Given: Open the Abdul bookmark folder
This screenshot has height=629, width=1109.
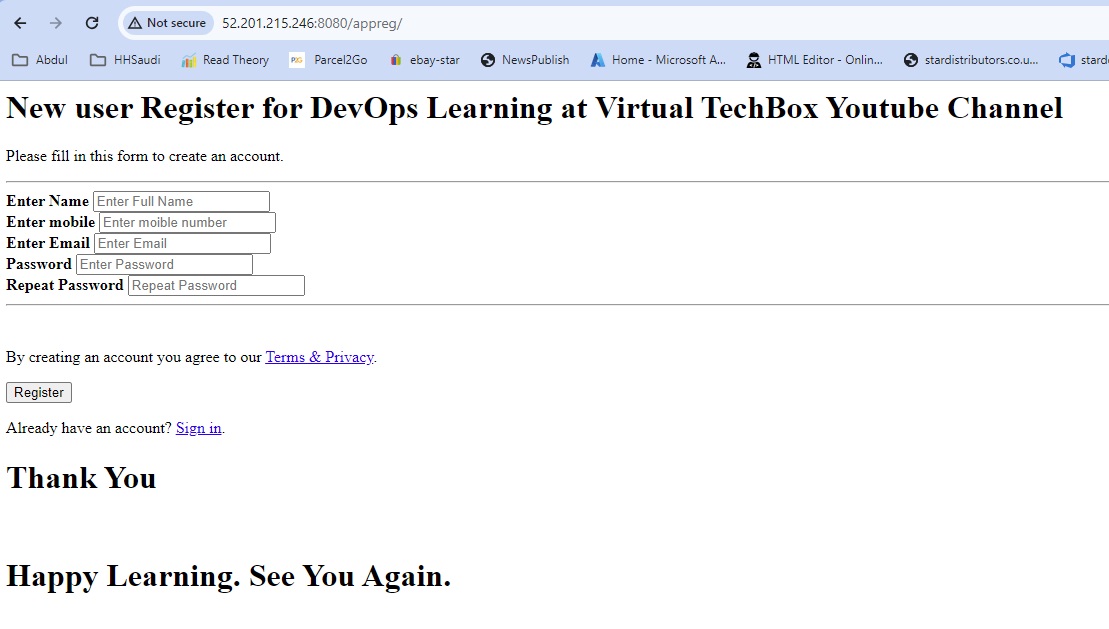Looking at the screenshot, I should coord(40,60).
